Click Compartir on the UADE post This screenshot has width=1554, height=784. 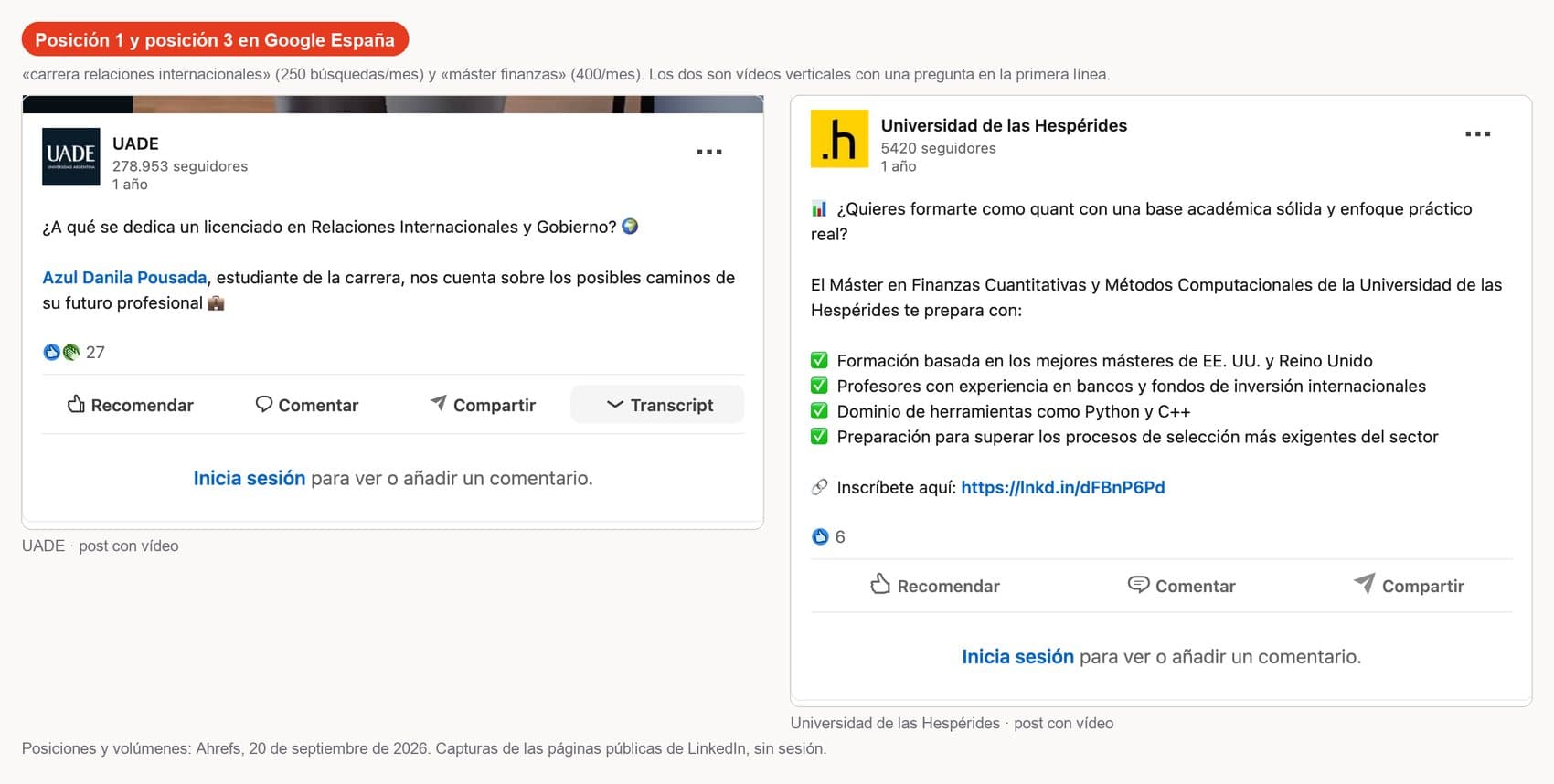[483, 405]
